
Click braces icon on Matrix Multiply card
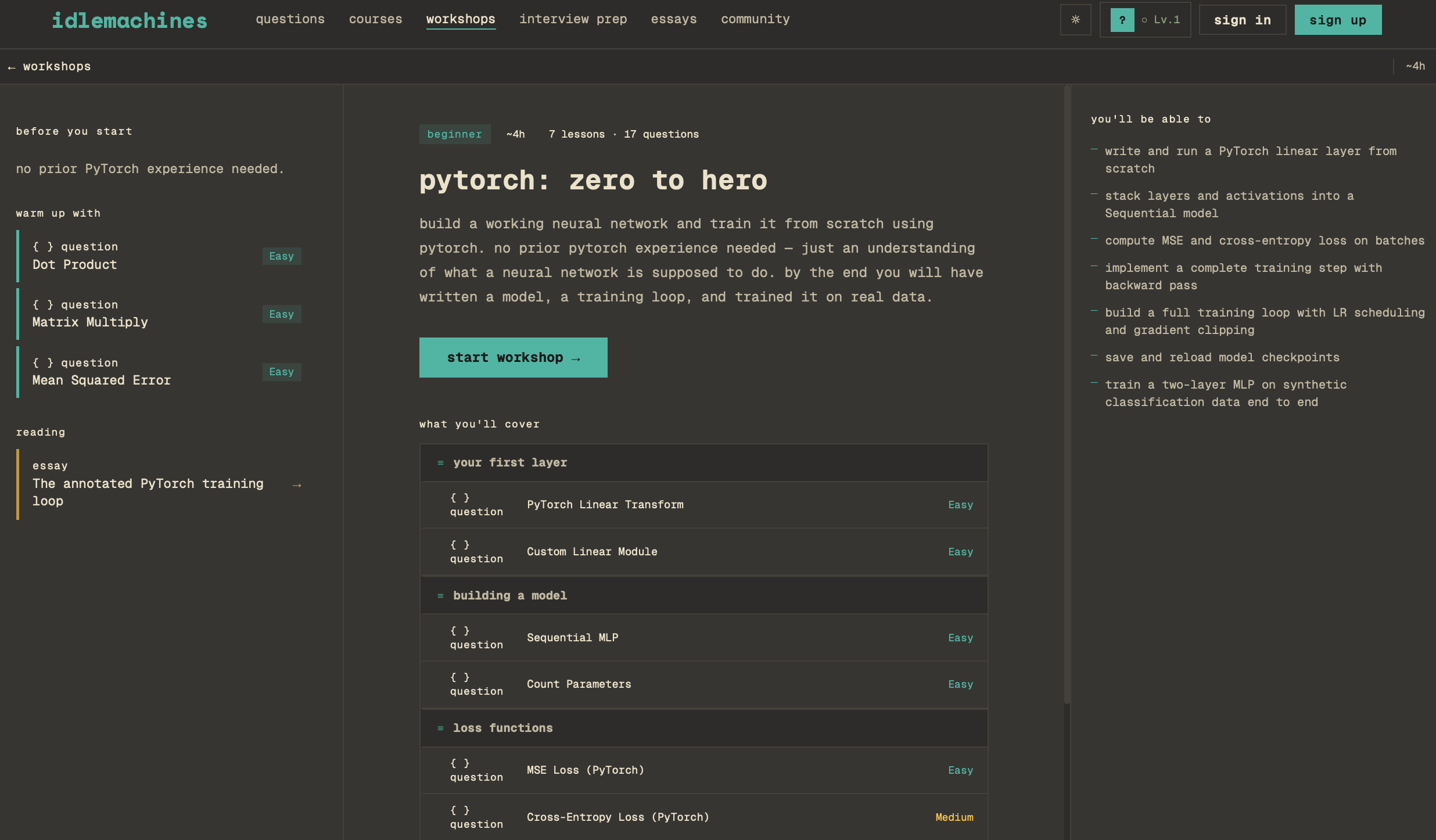pyautogui.click(x=43, y=305)
